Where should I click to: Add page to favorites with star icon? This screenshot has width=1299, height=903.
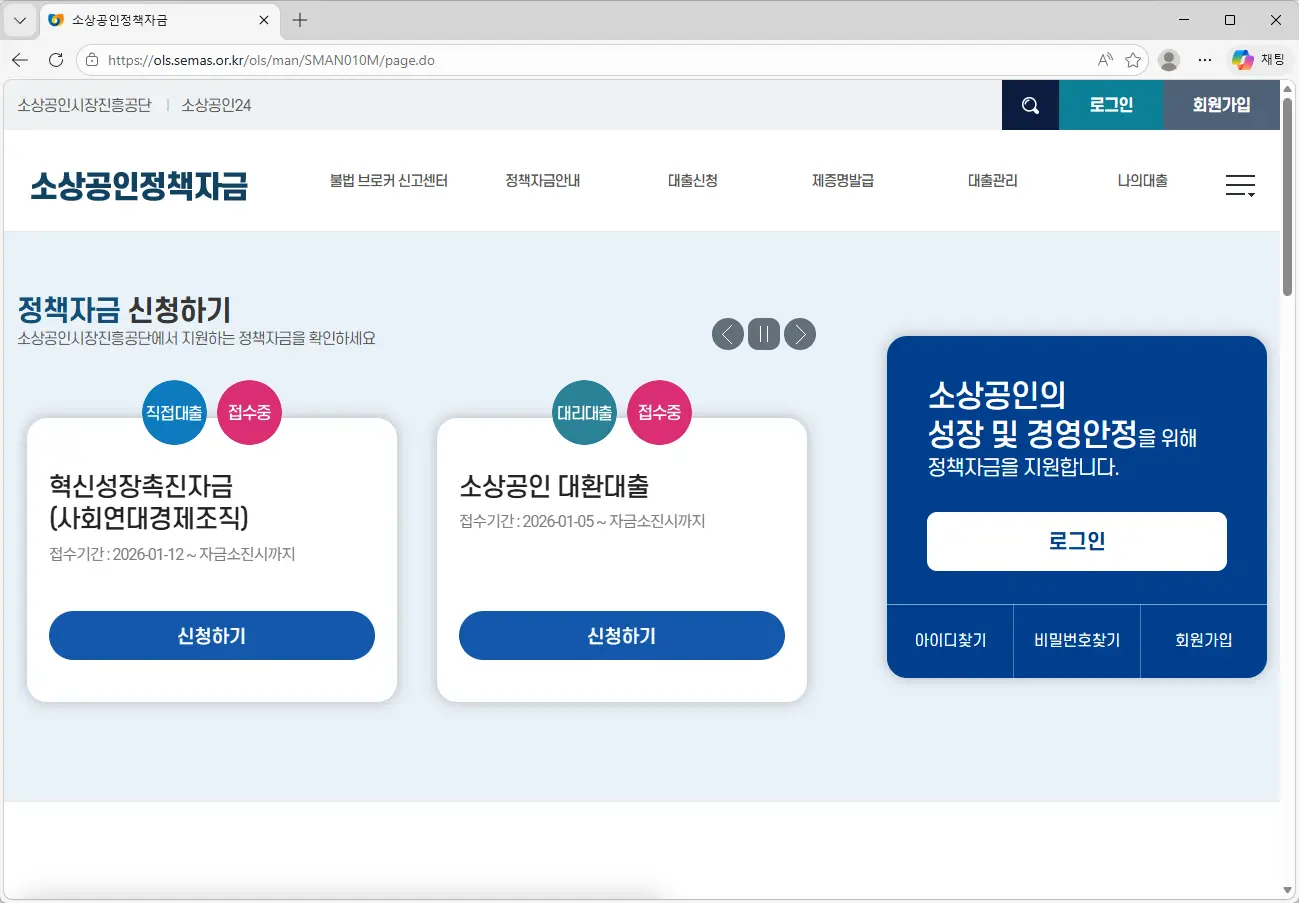1133,59
